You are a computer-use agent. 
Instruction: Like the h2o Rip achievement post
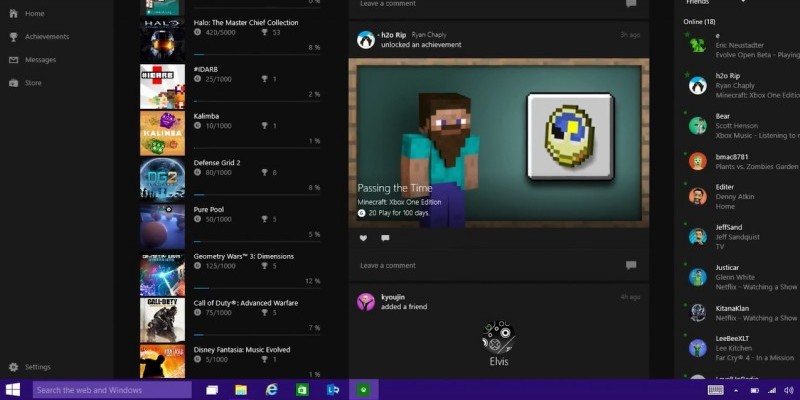point(363,238)
